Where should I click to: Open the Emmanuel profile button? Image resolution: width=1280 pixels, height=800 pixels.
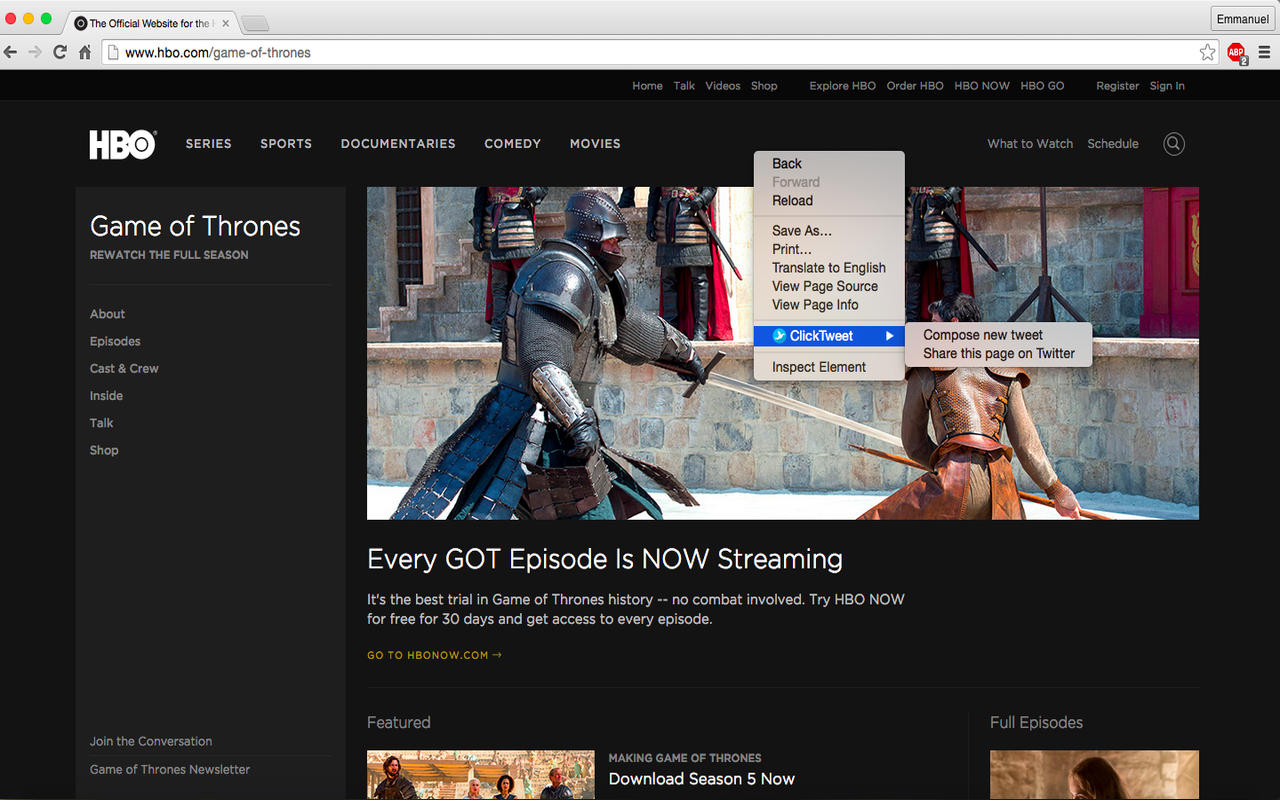pos(1242,19)
